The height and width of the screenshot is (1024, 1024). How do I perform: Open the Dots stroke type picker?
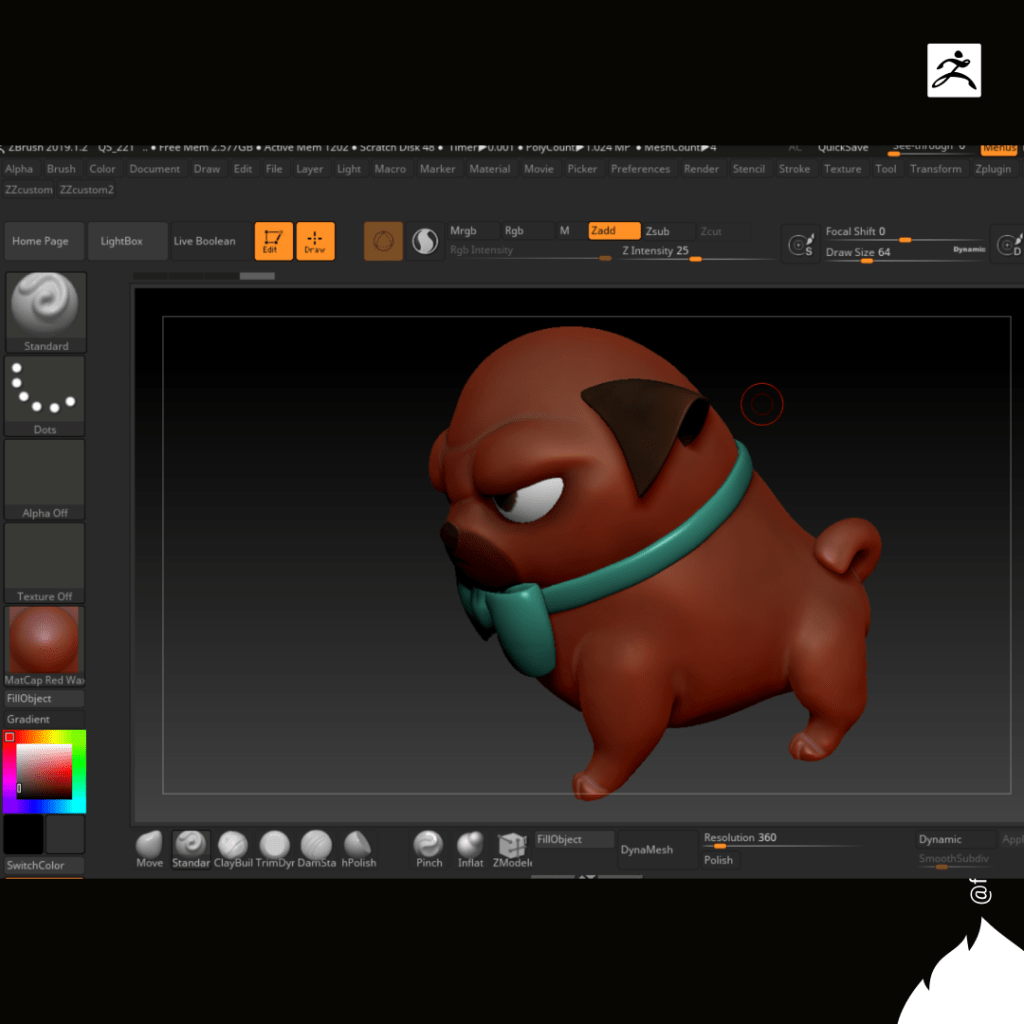coord(46,395)
